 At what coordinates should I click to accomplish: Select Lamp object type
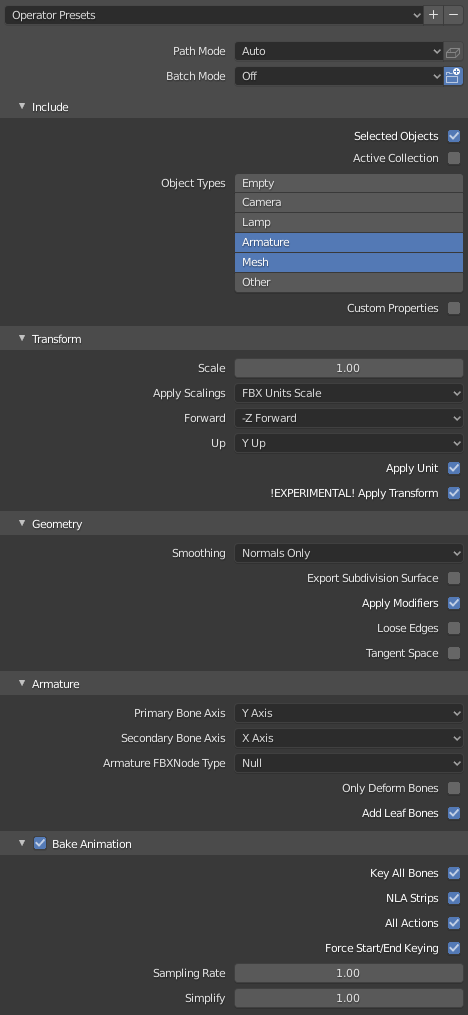[x=349, y=222]
